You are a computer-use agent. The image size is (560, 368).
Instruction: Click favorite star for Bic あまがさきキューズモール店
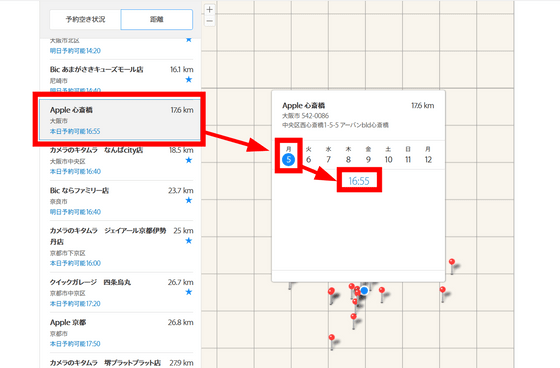coord(189,79)
